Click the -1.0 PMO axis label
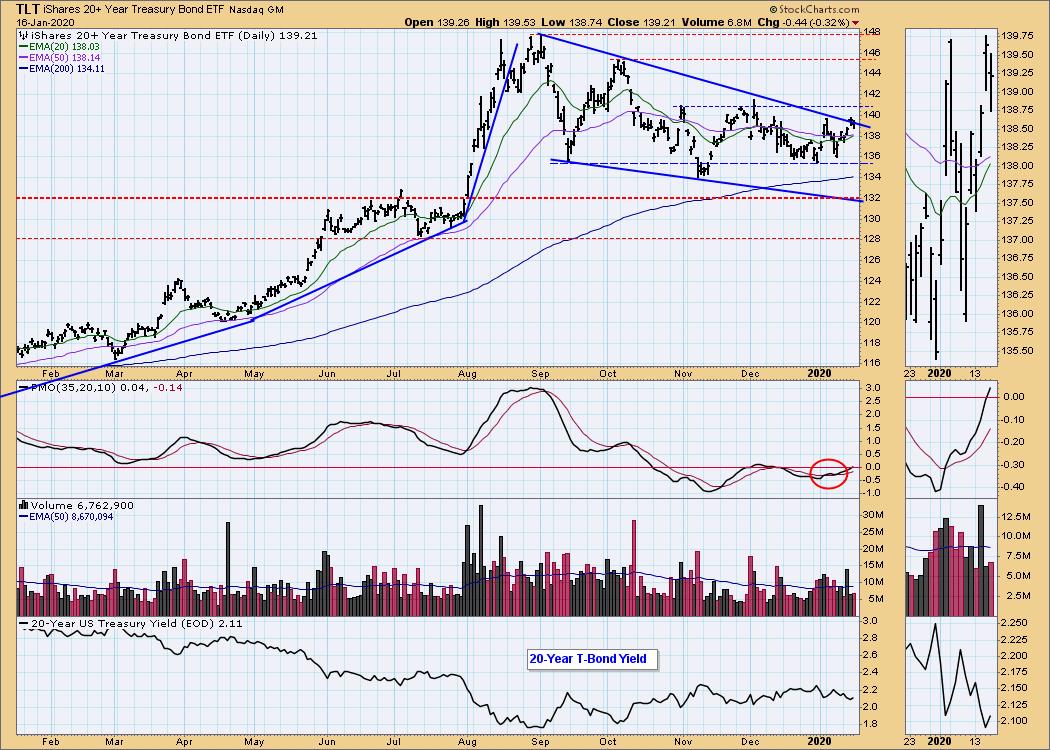Viewport: 1050px width, 750px height. [873, 493]
